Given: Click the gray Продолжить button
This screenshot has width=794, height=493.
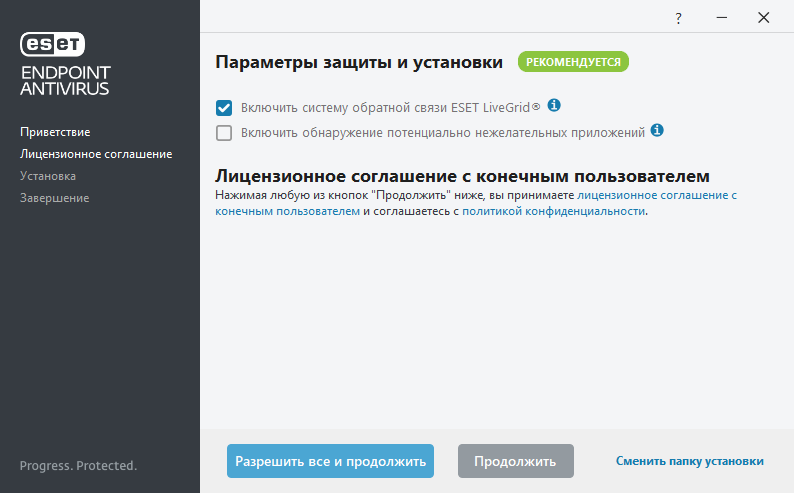Looking at the screenshot, I should pos(515,461).
